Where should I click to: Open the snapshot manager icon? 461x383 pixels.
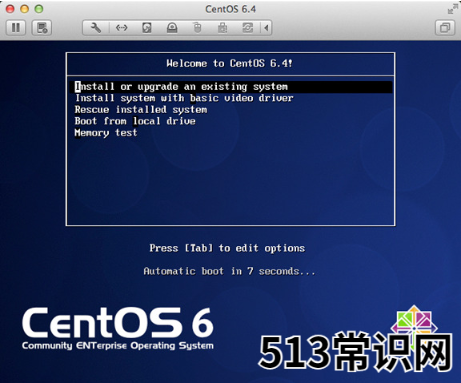tap(42, 28)
